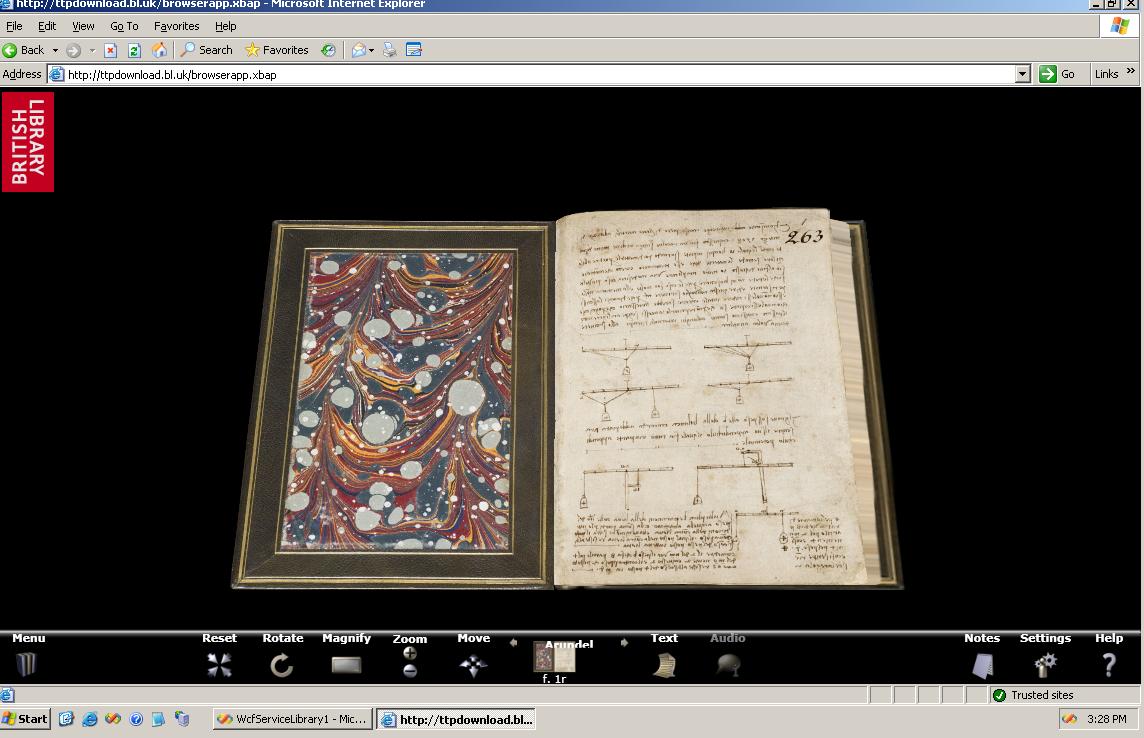Open the File menu

coord(14,26)
